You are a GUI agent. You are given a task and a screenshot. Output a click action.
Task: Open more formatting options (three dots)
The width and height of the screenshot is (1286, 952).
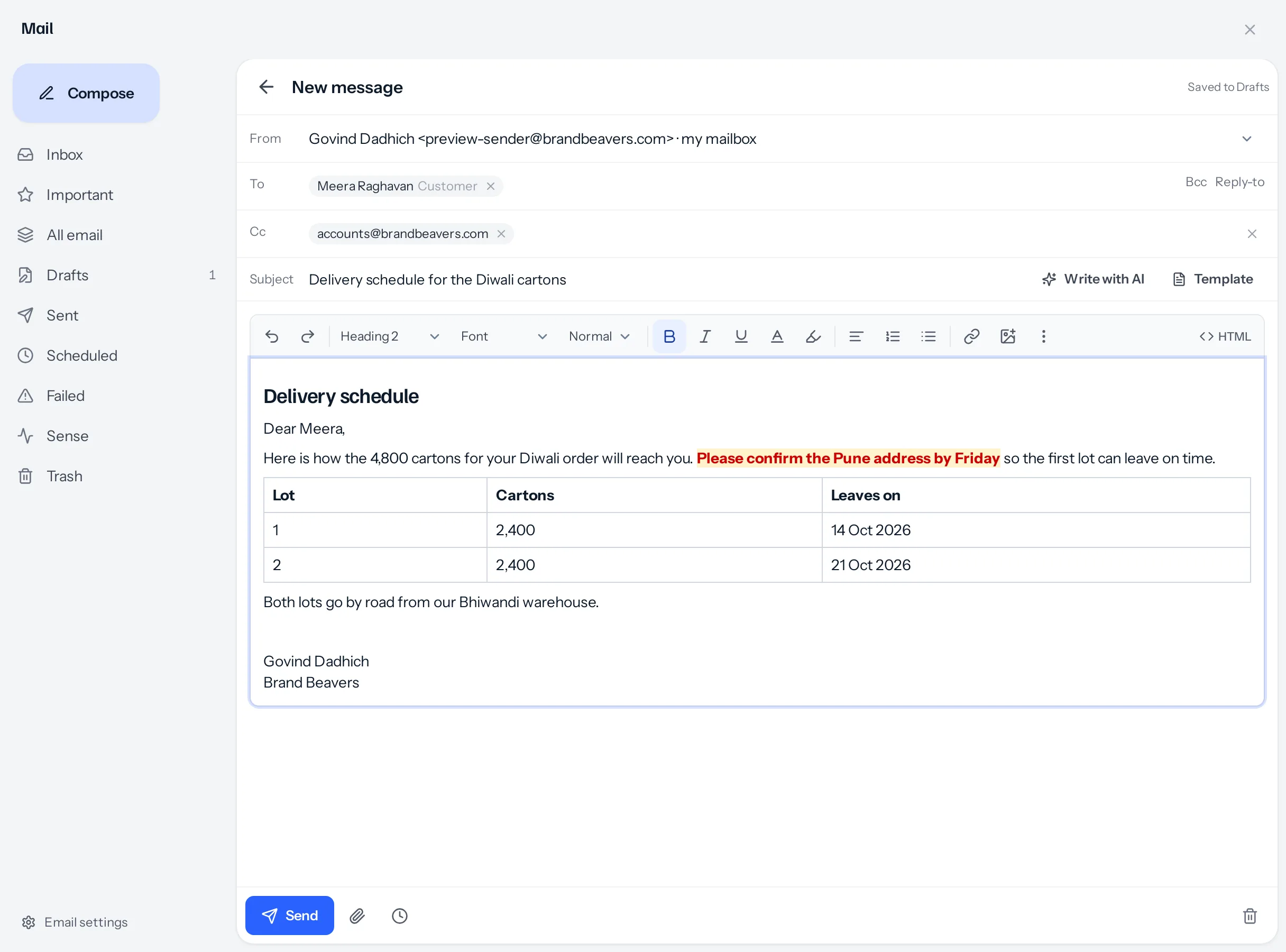(x=1043, y=336)
